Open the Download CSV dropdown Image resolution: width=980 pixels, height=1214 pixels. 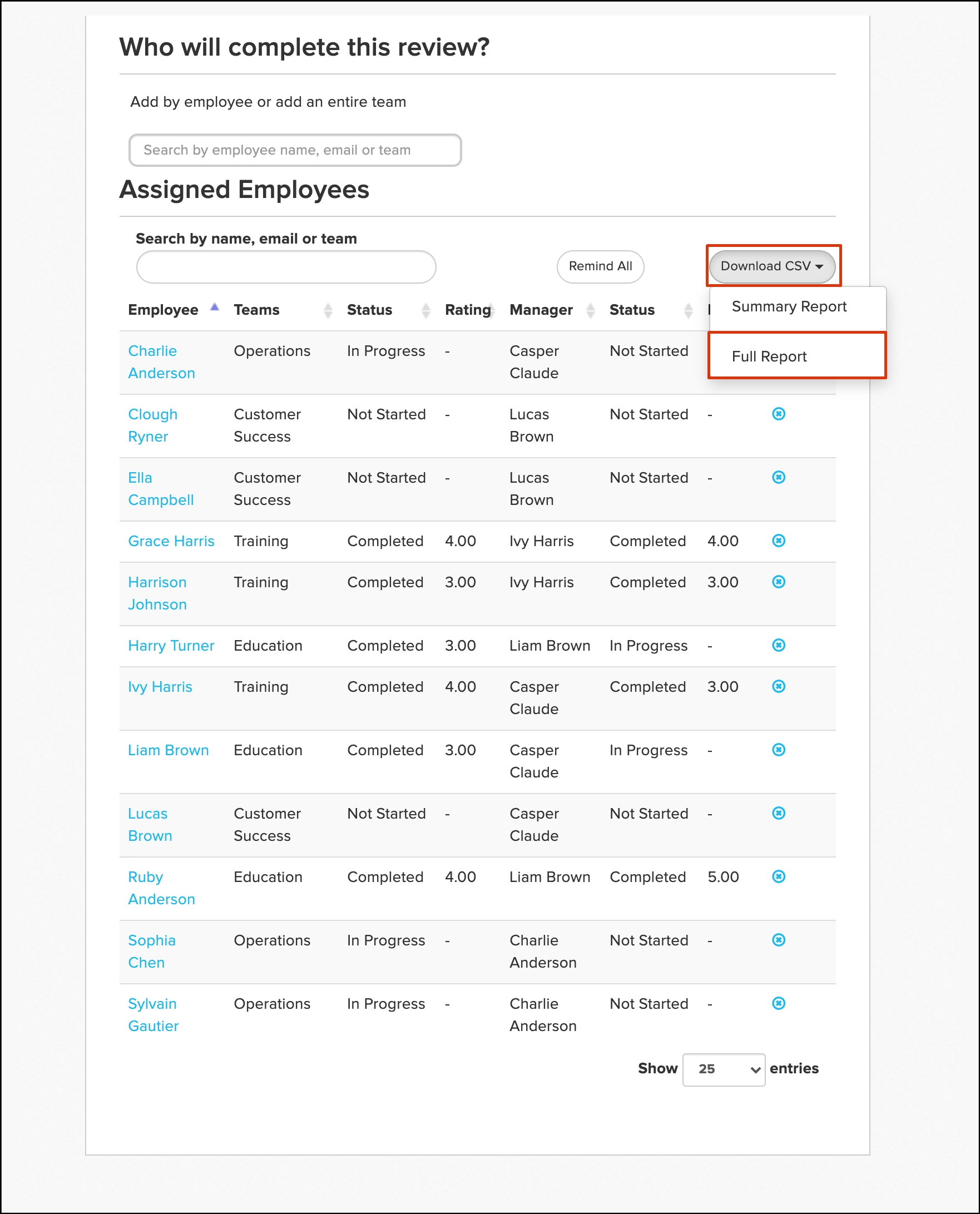771,266
